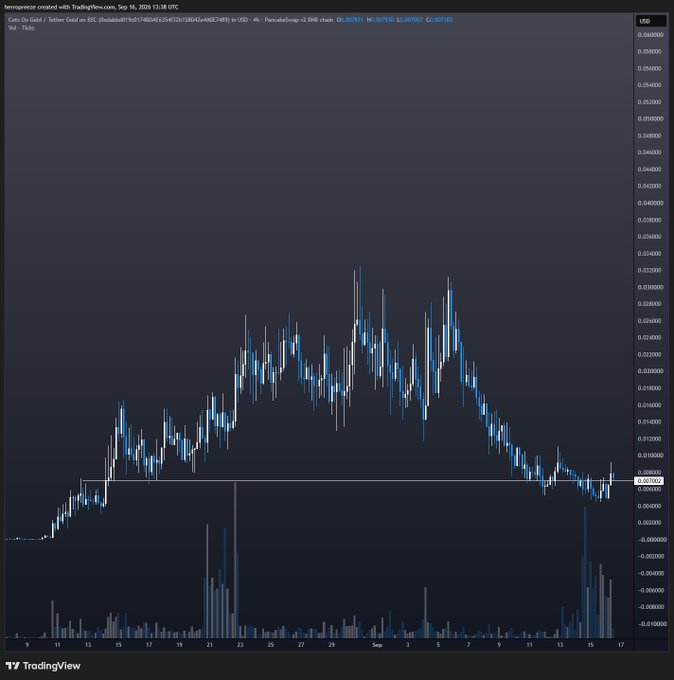Click the Sep label on the time axis
The image size is (674, 680).
pos(377,645)
